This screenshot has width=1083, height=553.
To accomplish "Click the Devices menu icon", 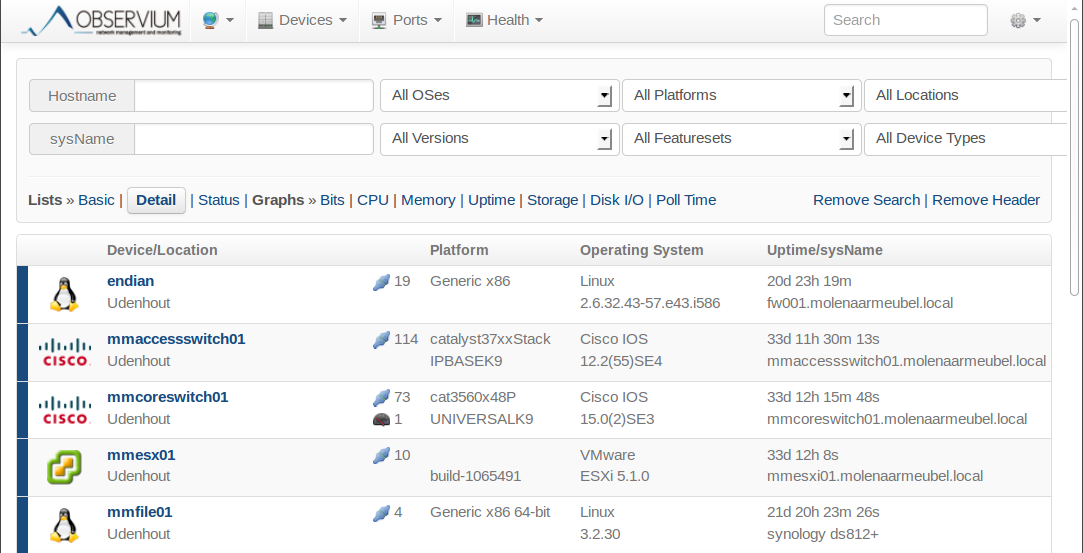I will (x=266, y=21).
